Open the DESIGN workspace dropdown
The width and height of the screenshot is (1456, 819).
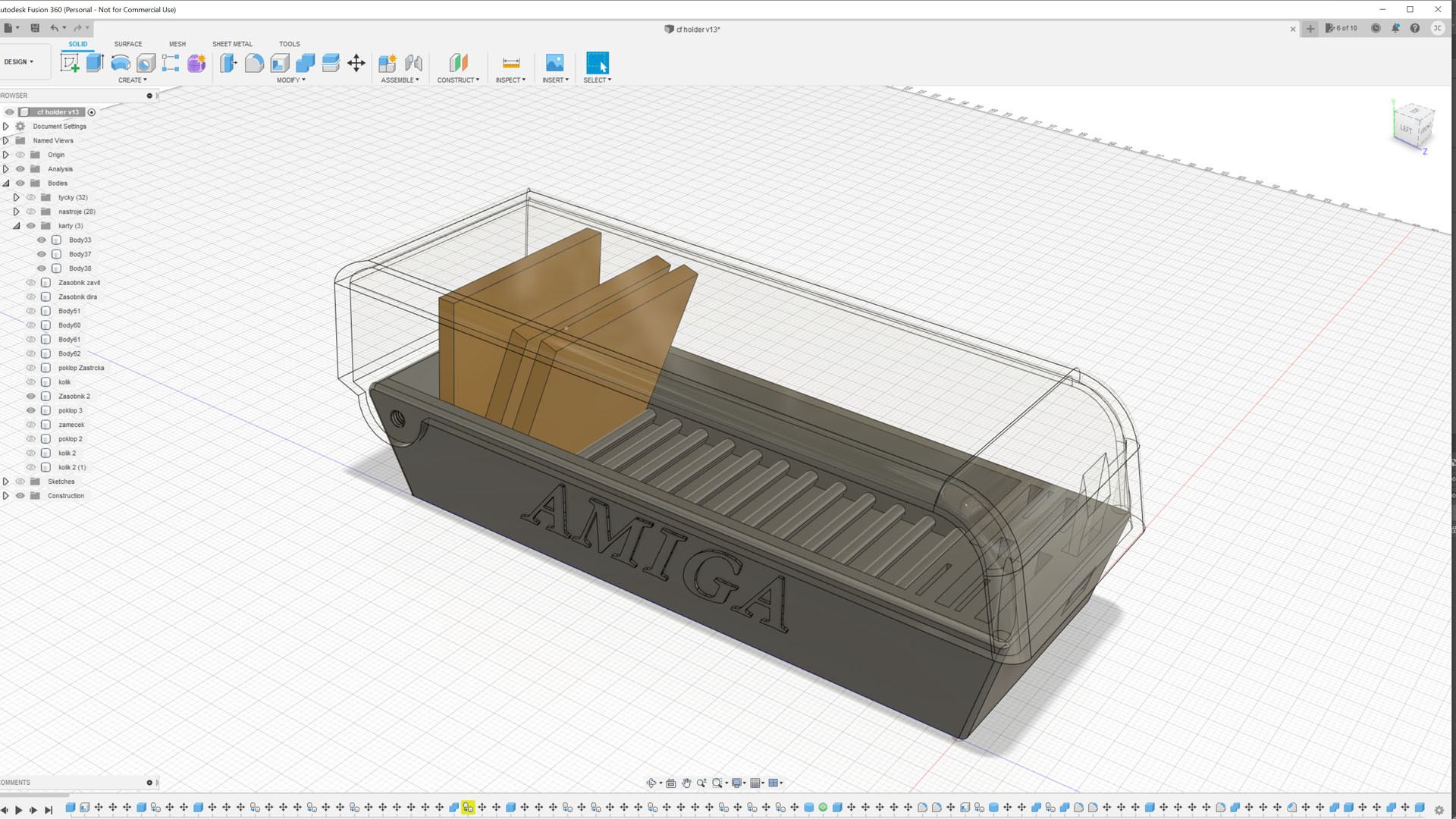tap(19, 61)
